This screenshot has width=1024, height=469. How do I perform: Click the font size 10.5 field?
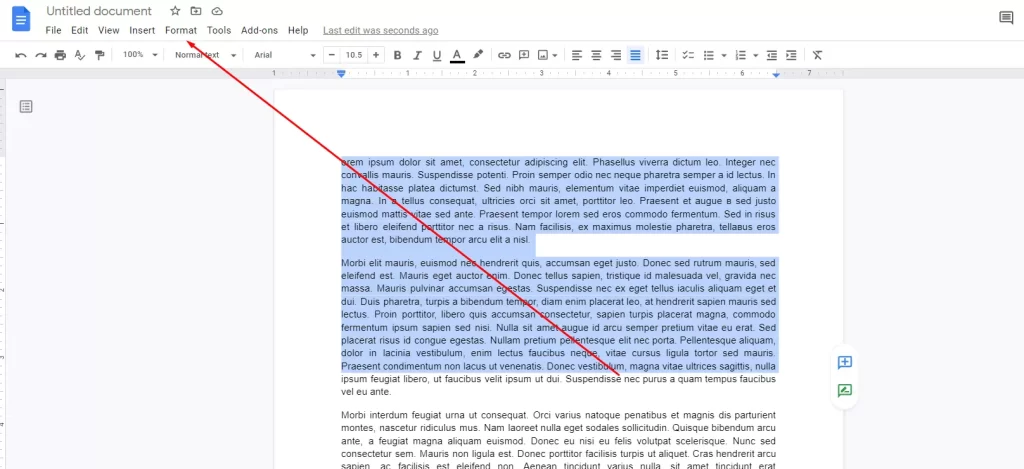point(354,56)
